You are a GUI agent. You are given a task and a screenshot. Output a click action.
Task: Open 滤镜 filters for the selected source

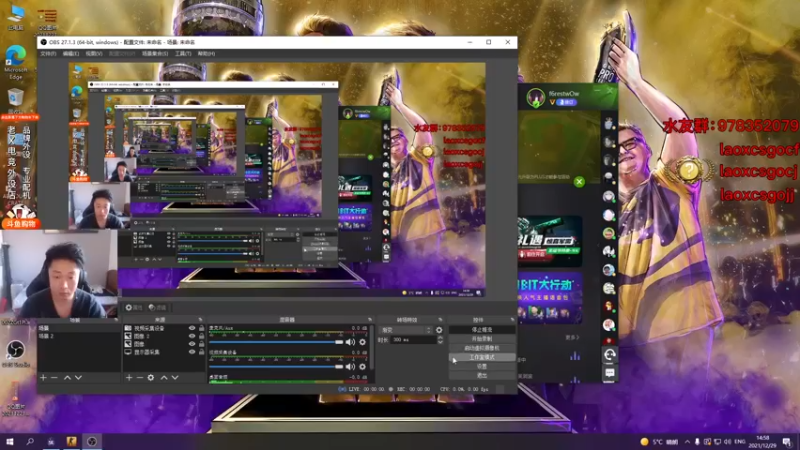tap(158, 308)
